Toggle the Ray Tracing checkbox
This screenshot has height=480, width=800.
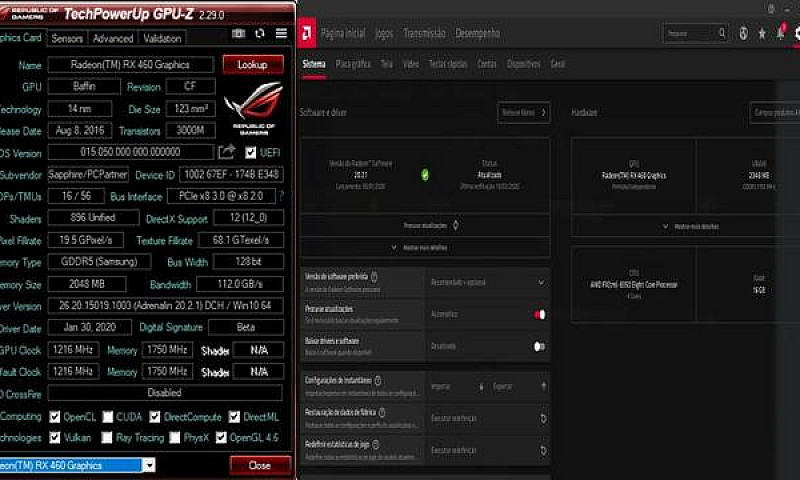[107, 438]
